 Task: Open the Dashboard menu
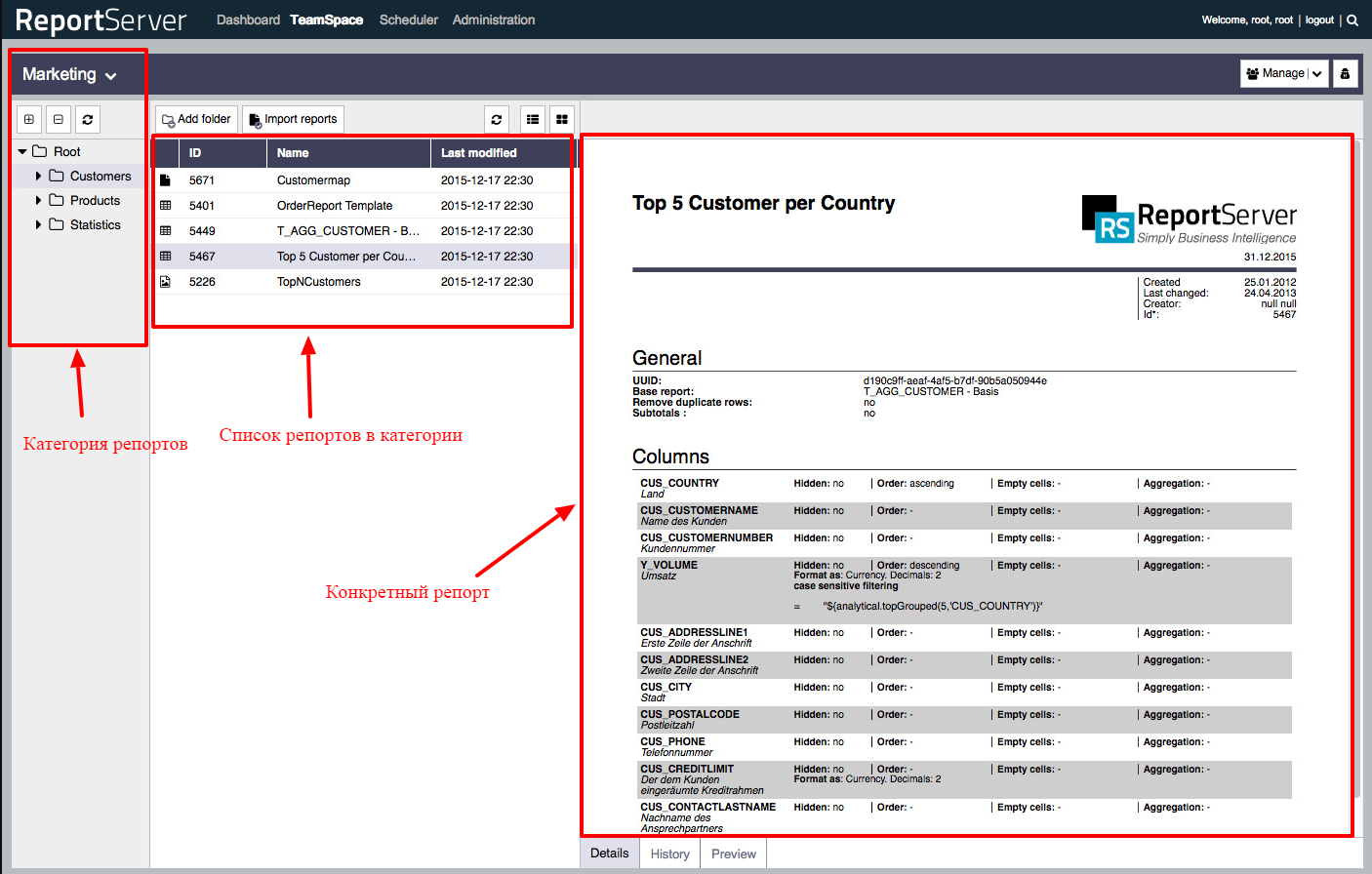click(x=248, y=20)
